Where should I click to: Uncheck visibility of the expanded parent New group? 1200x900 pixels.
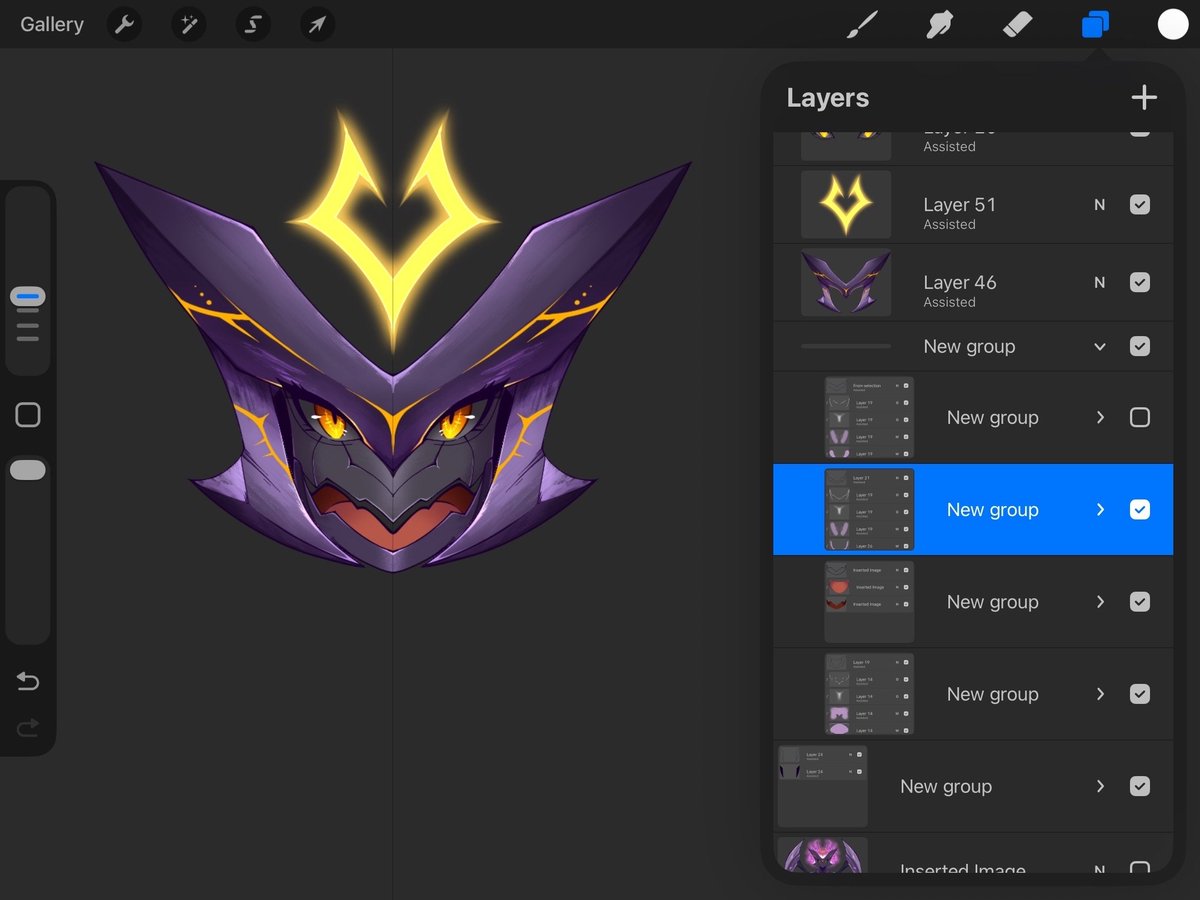(1139, 346)
